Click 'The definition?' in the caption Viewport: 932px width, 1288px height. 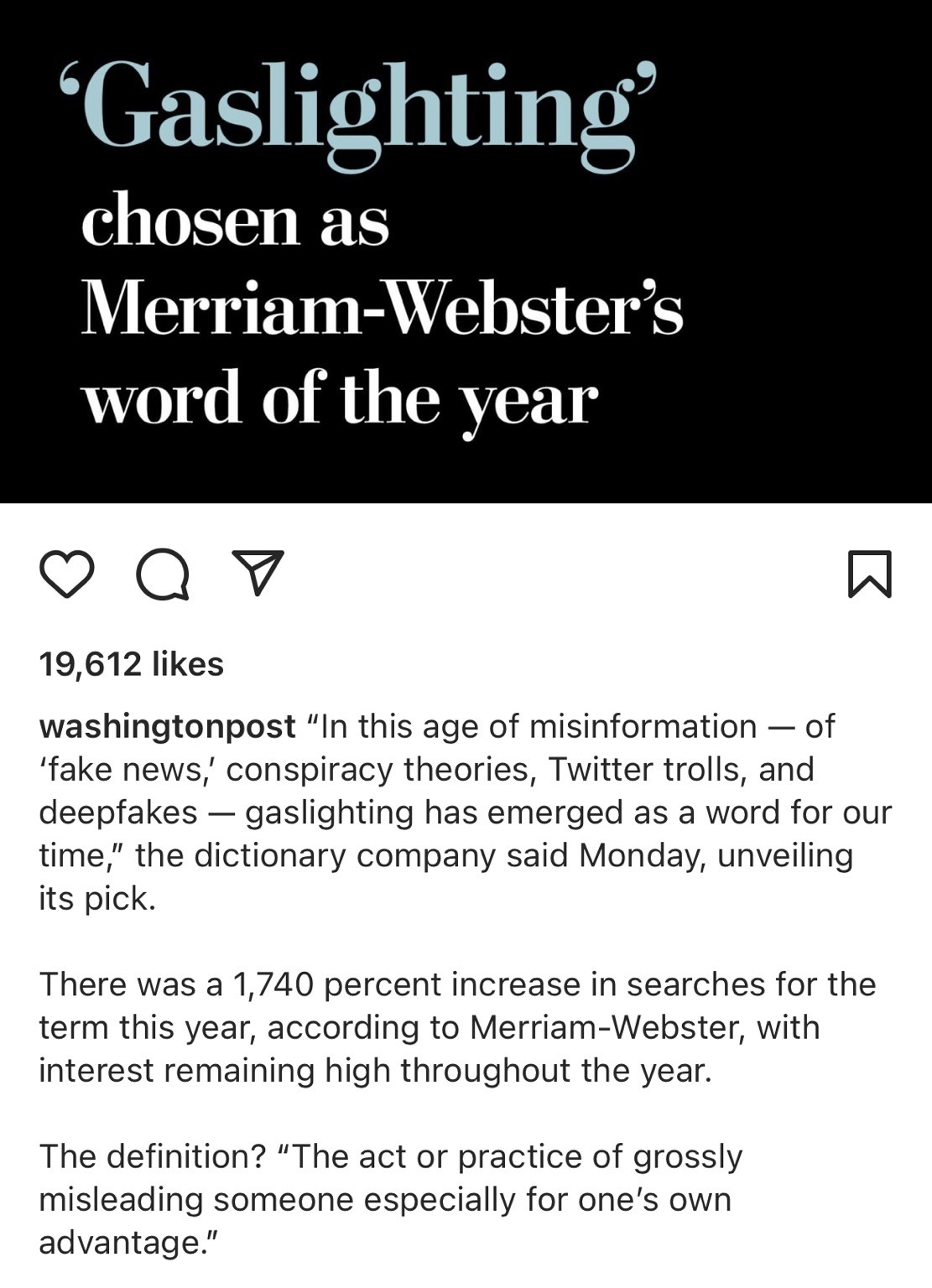click(x=152, y=1156)
